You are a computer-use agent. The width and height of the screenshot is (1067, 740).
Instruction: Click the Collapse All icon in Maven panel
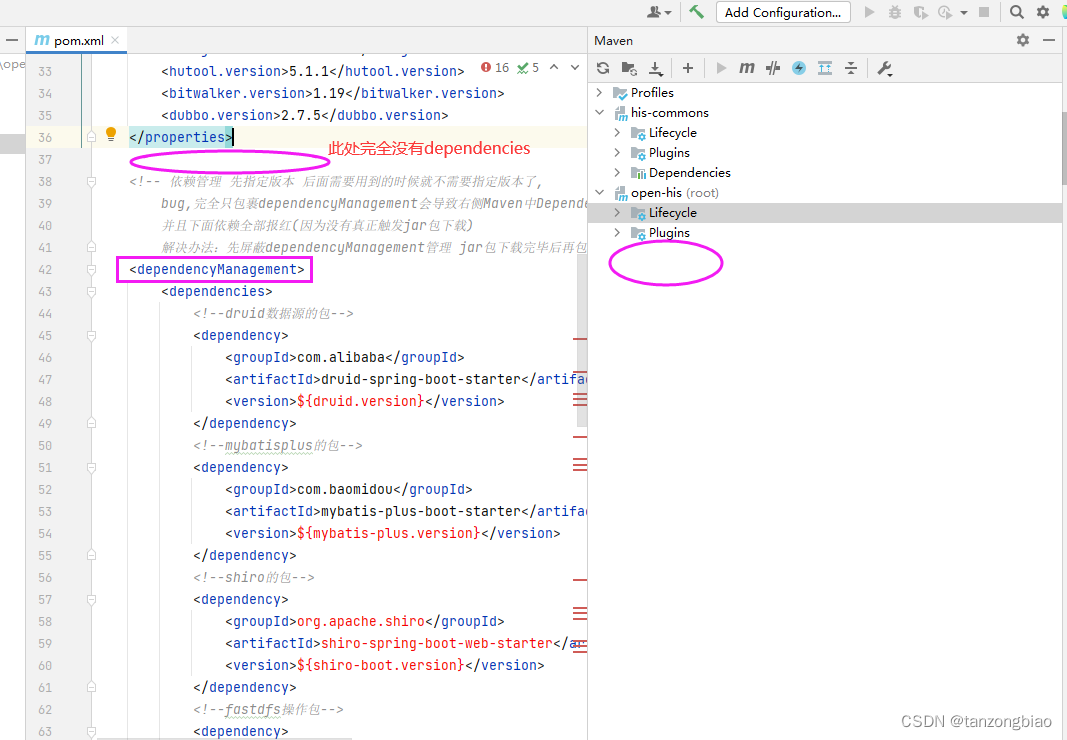851,68
